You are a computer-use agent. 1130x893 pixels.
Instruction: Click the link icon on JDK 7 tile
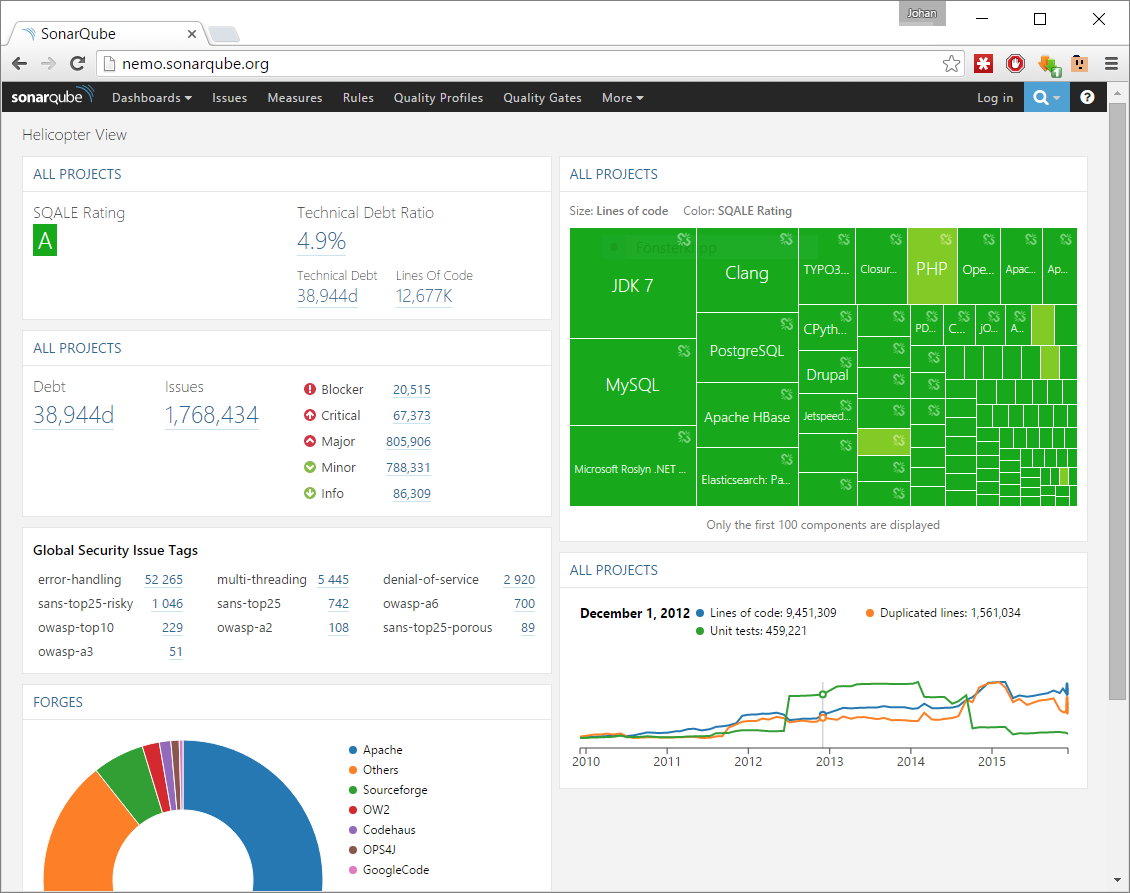pos(684,239)
